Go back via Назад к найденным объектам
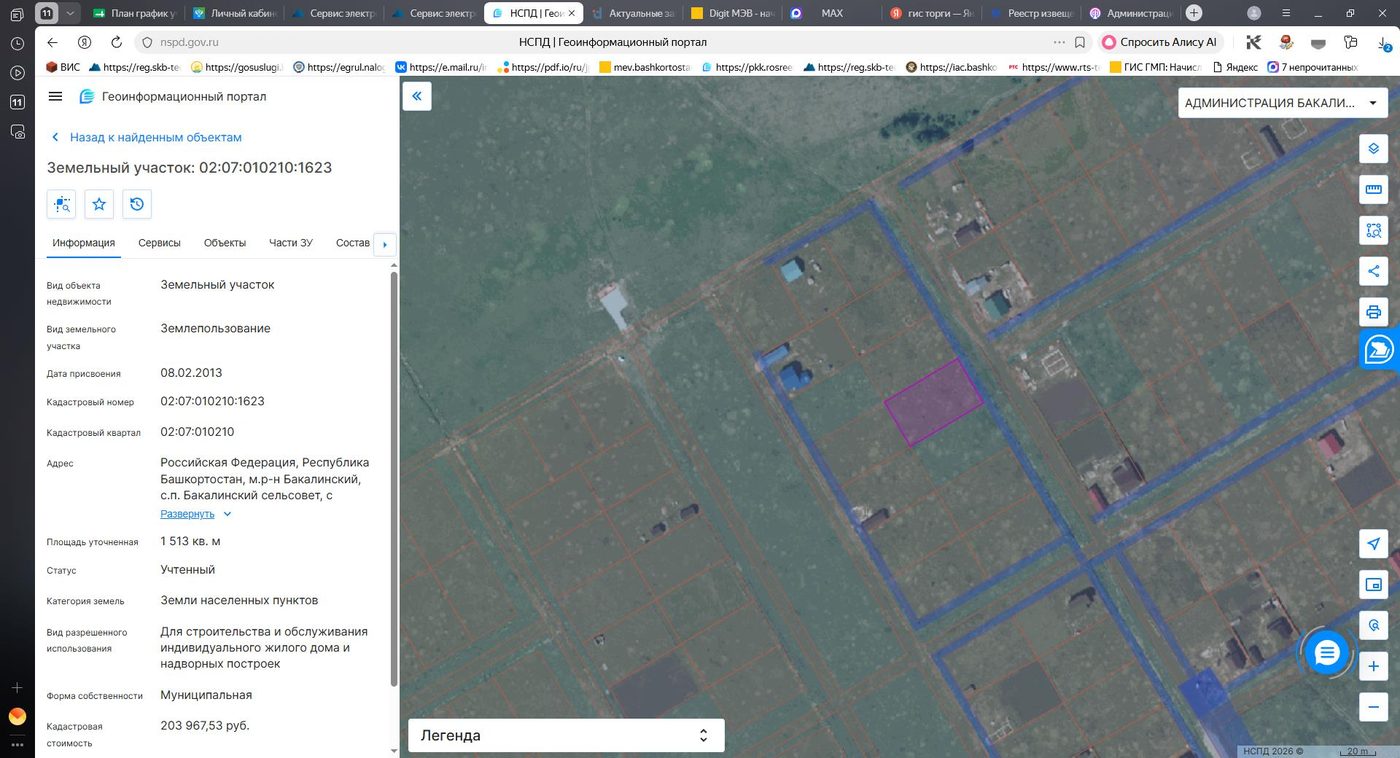The width and height of the screenshot is (1400, 758). (x=147, y=137)
